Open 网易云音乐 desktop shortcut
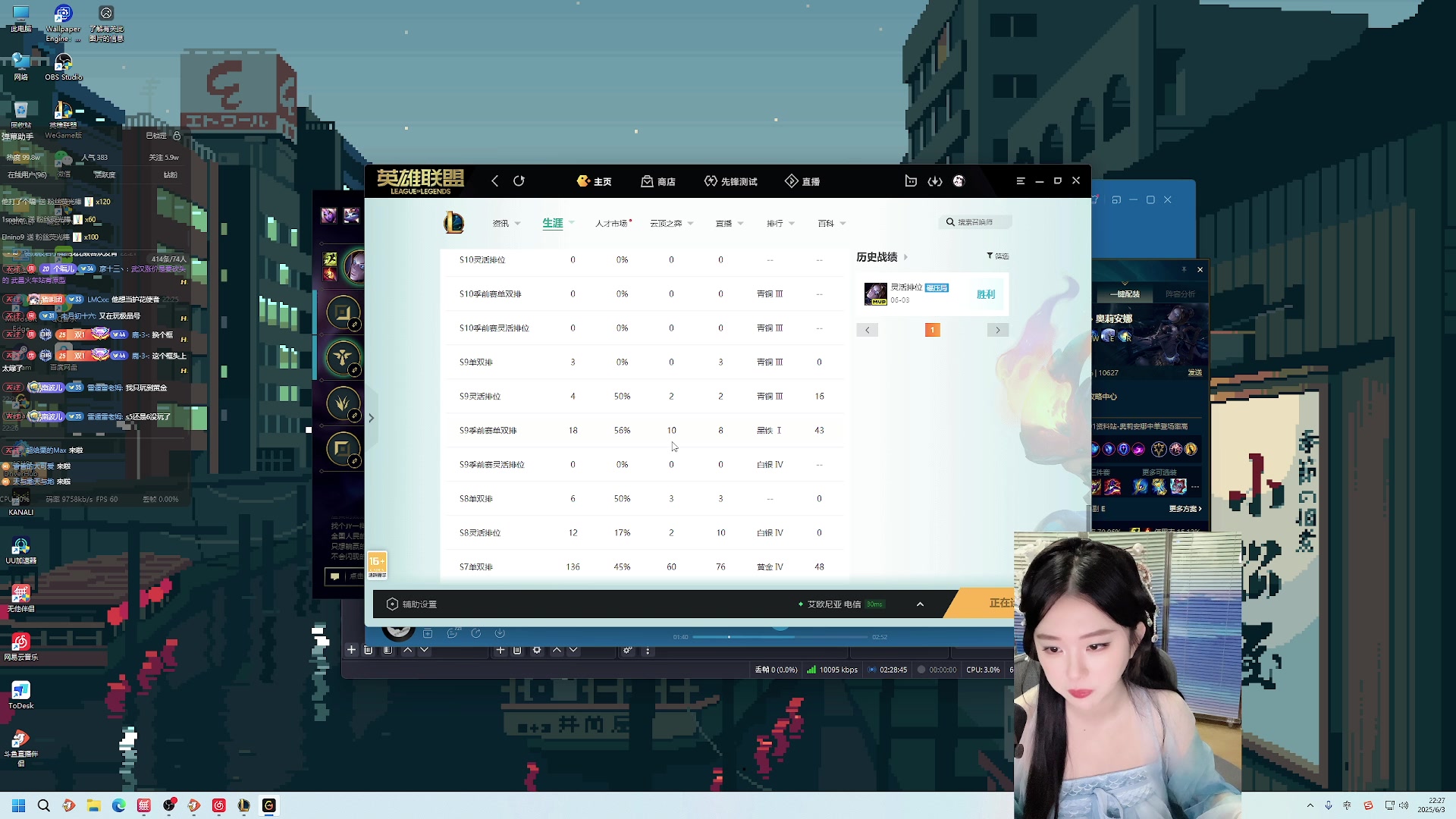 (20, 647)
